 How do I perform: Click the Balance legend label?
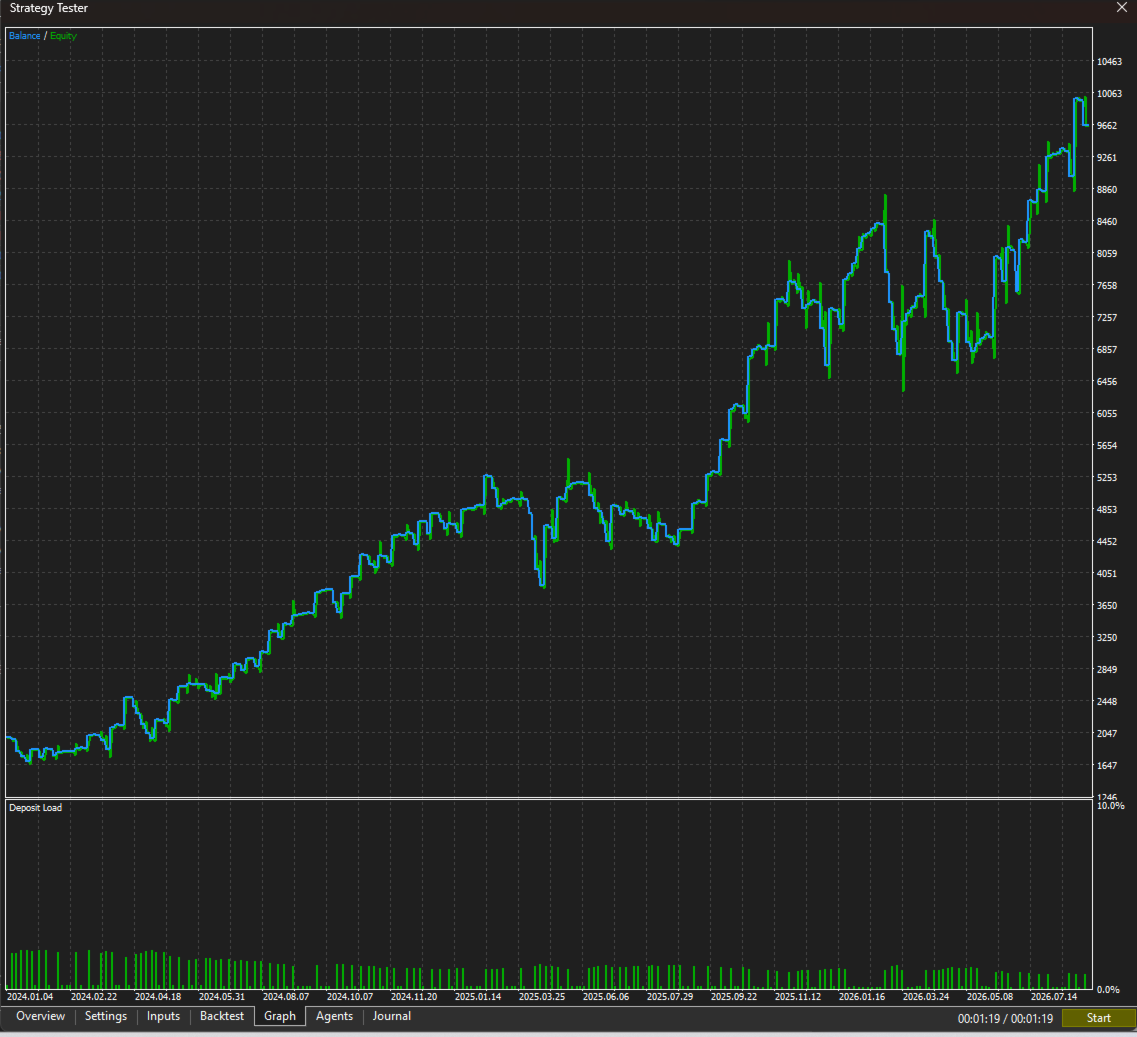pos(25,36)
